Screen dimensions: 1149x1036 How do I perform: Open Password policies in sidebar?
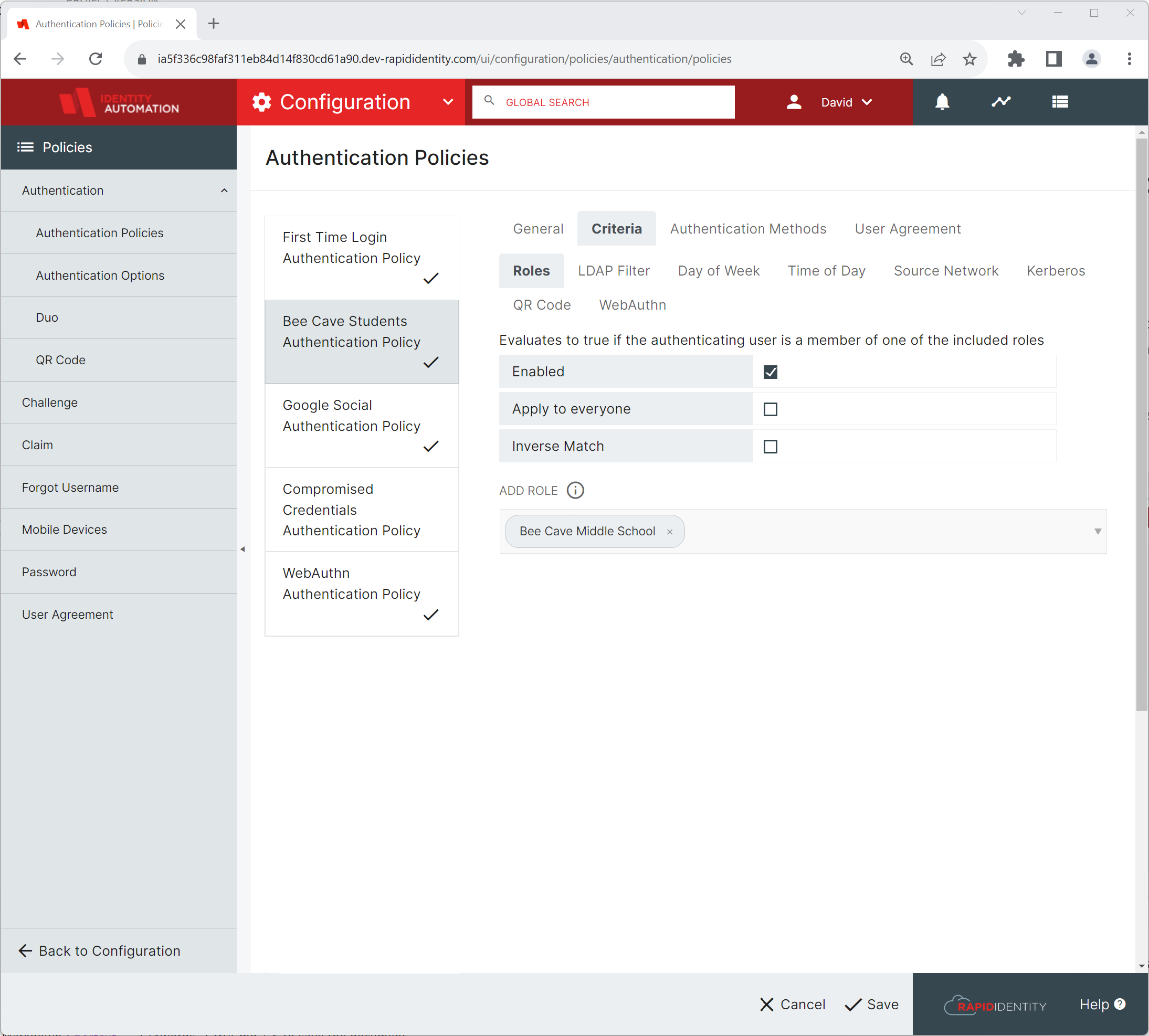pyautogui.click(x=119, y=572)
